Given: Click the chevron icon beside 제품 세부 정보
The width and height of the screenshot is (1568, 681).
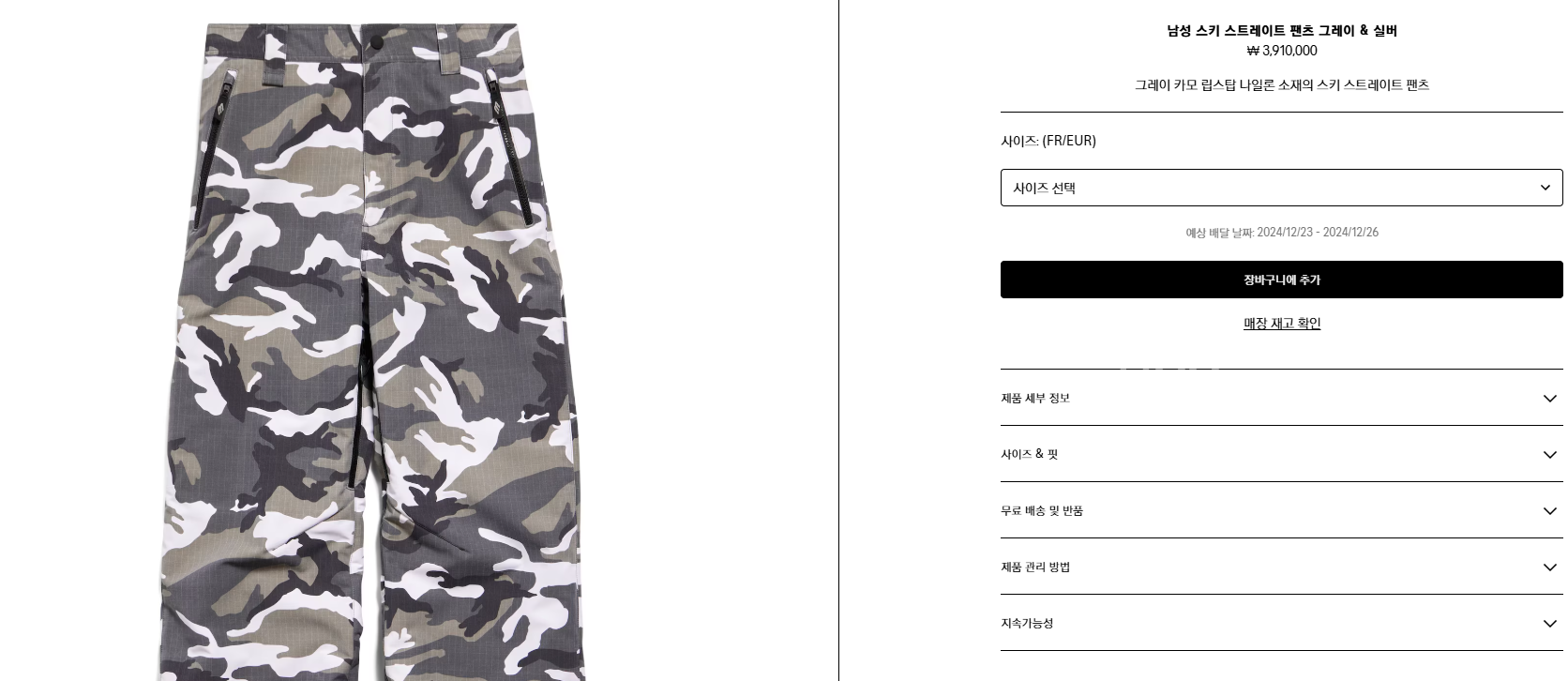Looking at the screenshot, I should coord(1549,399).
